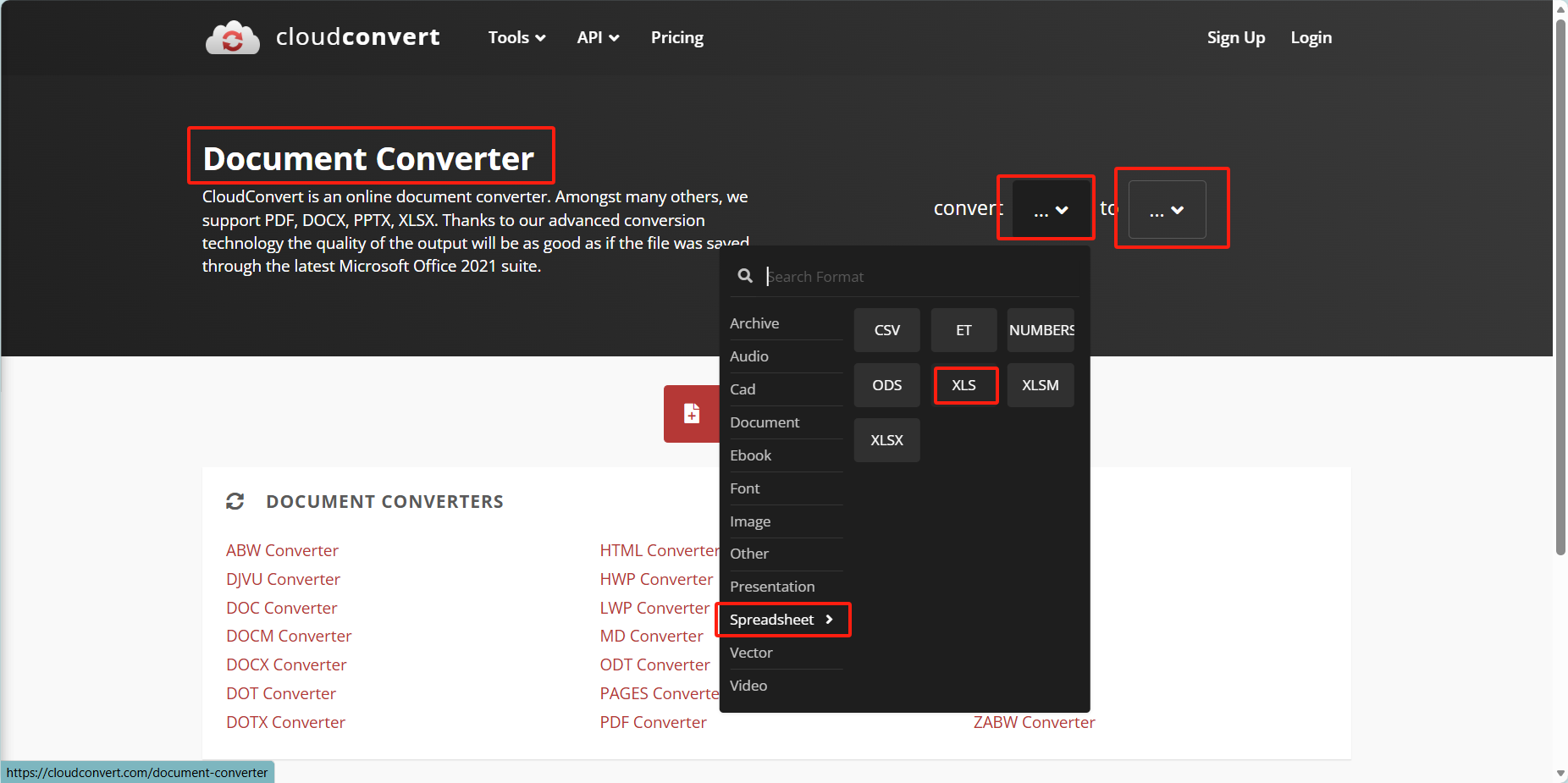Open the DOCX Converter link
1568x783 pixels.
click(x=286, y=664)
